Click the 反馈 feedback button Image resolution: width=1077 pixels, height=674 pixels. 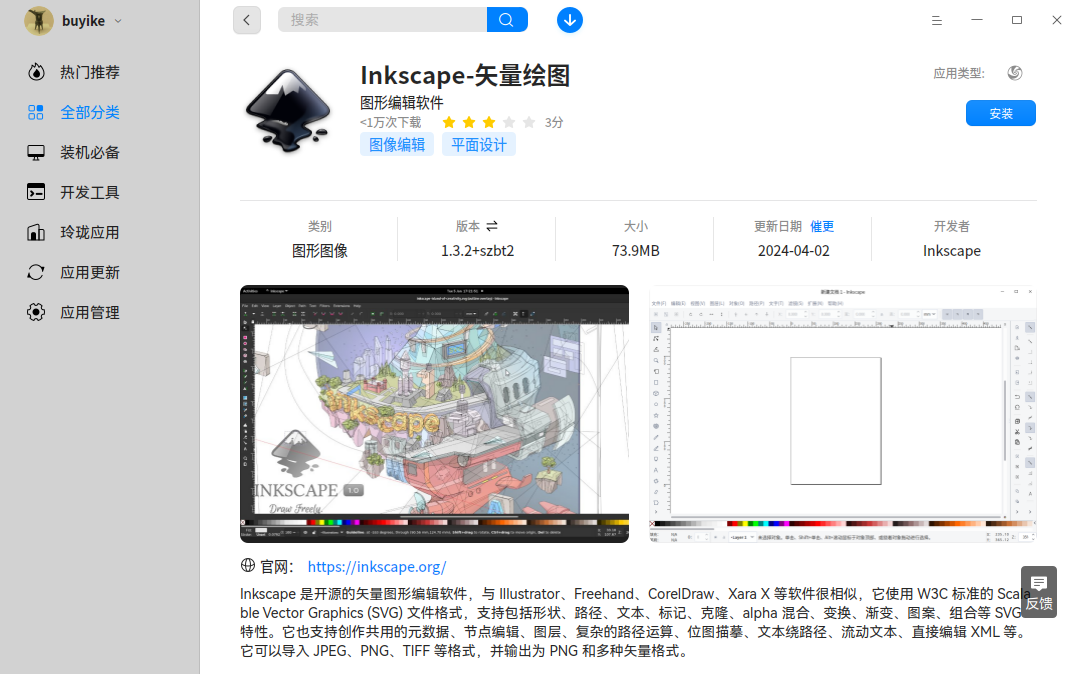1039,592
